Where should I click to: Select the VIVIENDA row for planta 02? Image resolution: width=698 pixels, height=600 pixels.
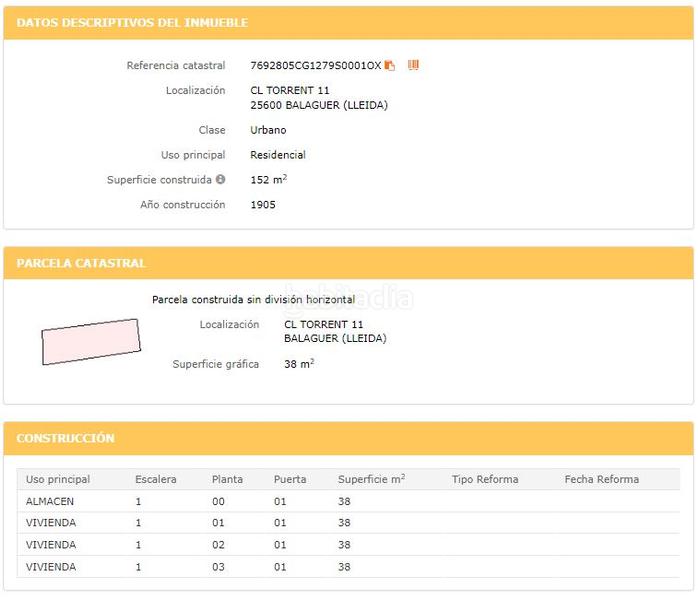pos(348,545)
